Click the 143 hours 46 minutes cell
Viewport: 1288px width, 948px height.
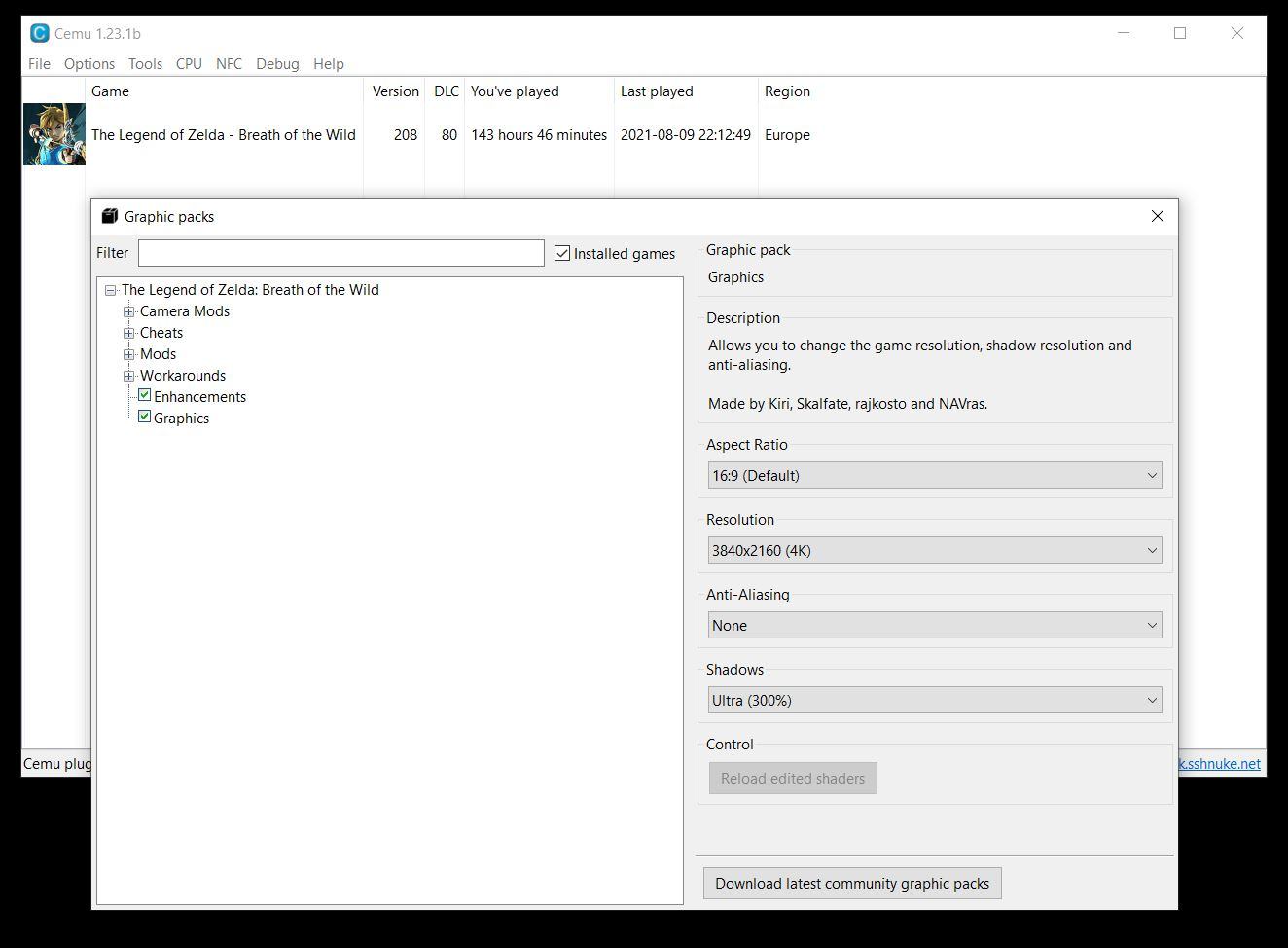click(539, 135)
